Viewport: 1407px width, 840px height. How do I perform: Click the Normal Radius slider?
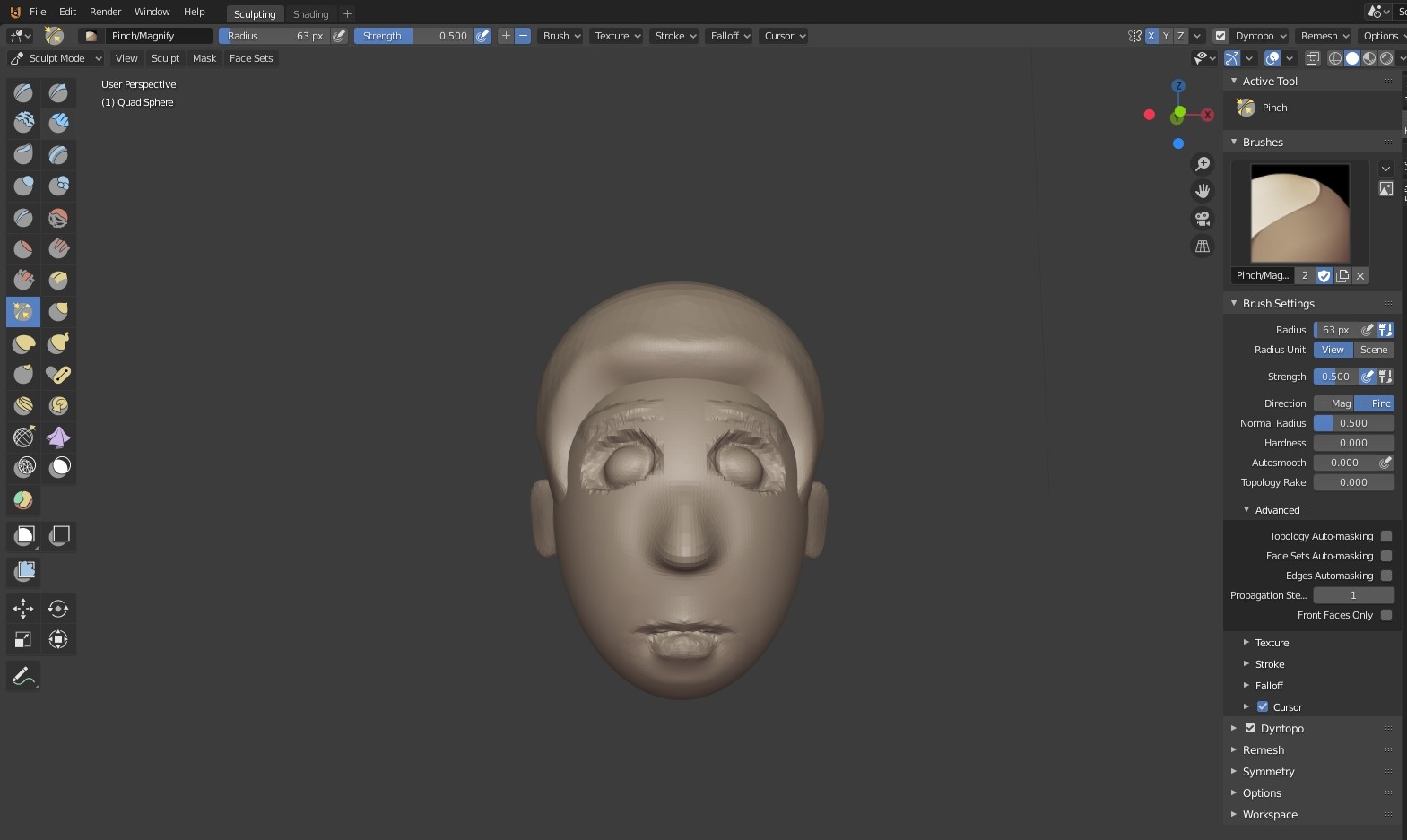click(x=1353, y=423)
